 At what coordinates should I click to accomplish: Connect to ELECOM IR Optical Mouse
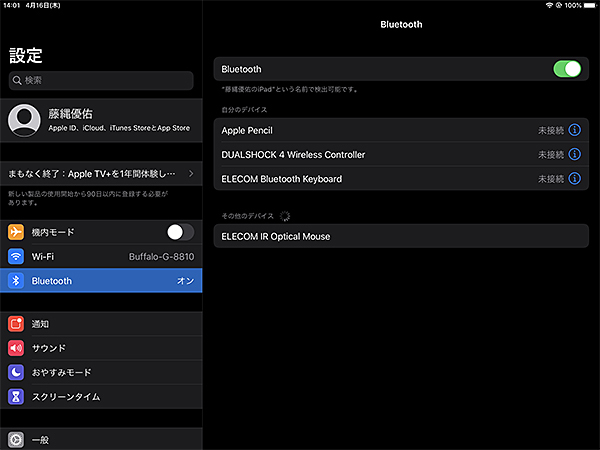click(x=400, y=236)
